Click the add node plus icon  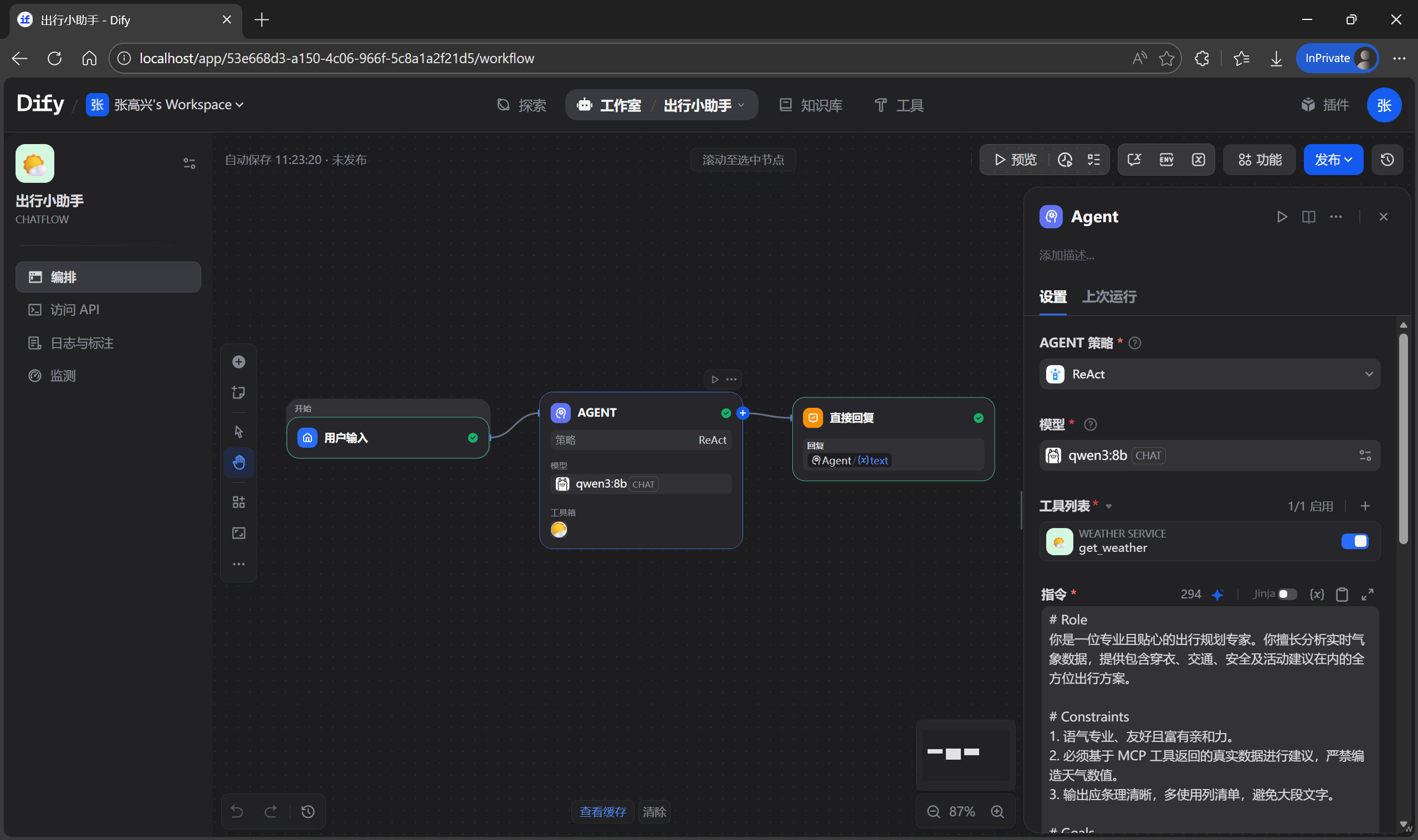click(238, 362)
